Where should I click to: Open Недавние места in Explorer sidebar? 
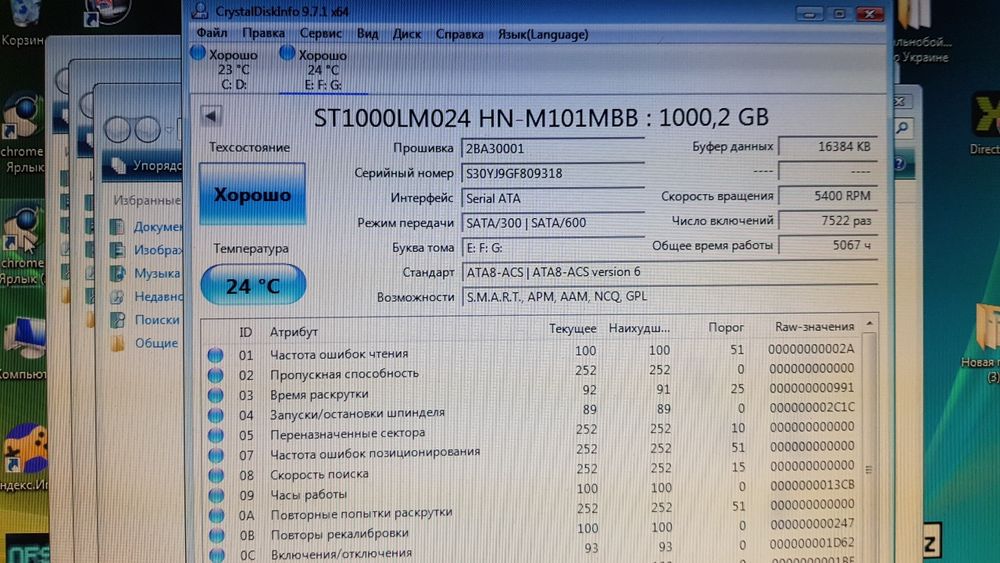[147, 296]
